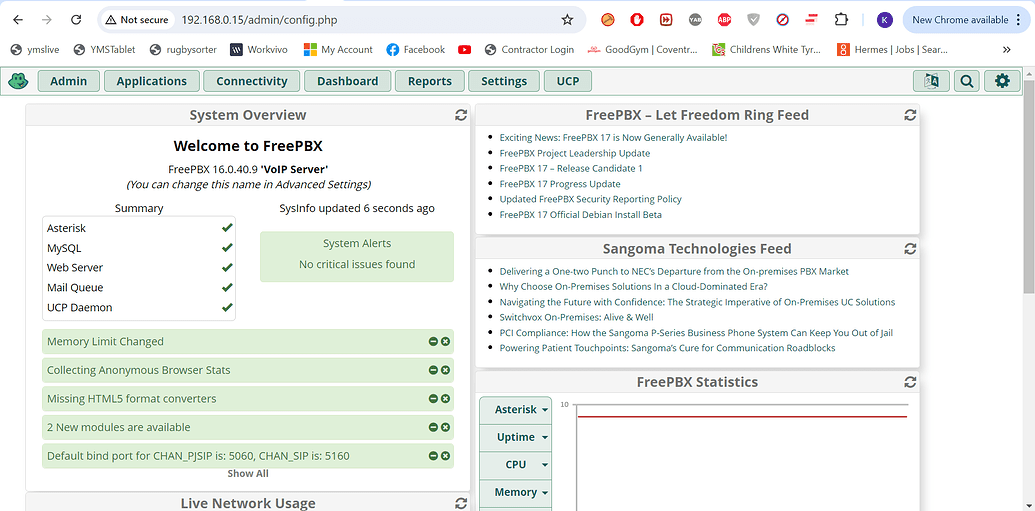Click the 2 New modules are available notice
The height and width of the screenshot is (511, 1035).
[248, 427]
